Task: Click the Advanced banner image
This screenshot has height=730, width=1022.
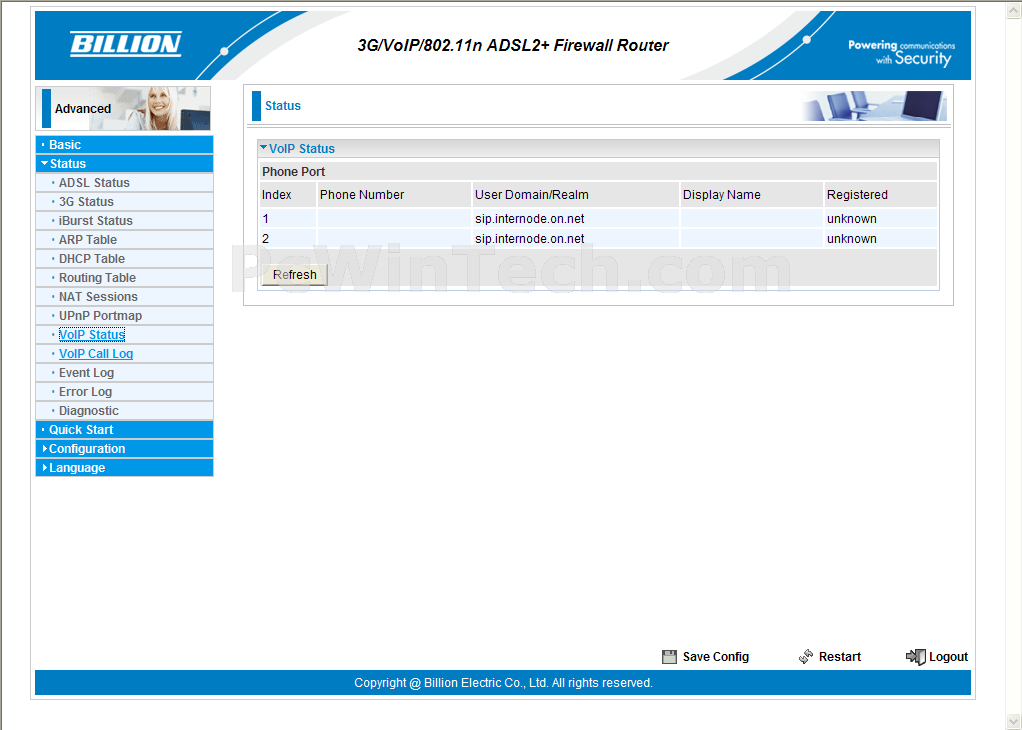Action: pyautogui.click(x=123, y=108)
